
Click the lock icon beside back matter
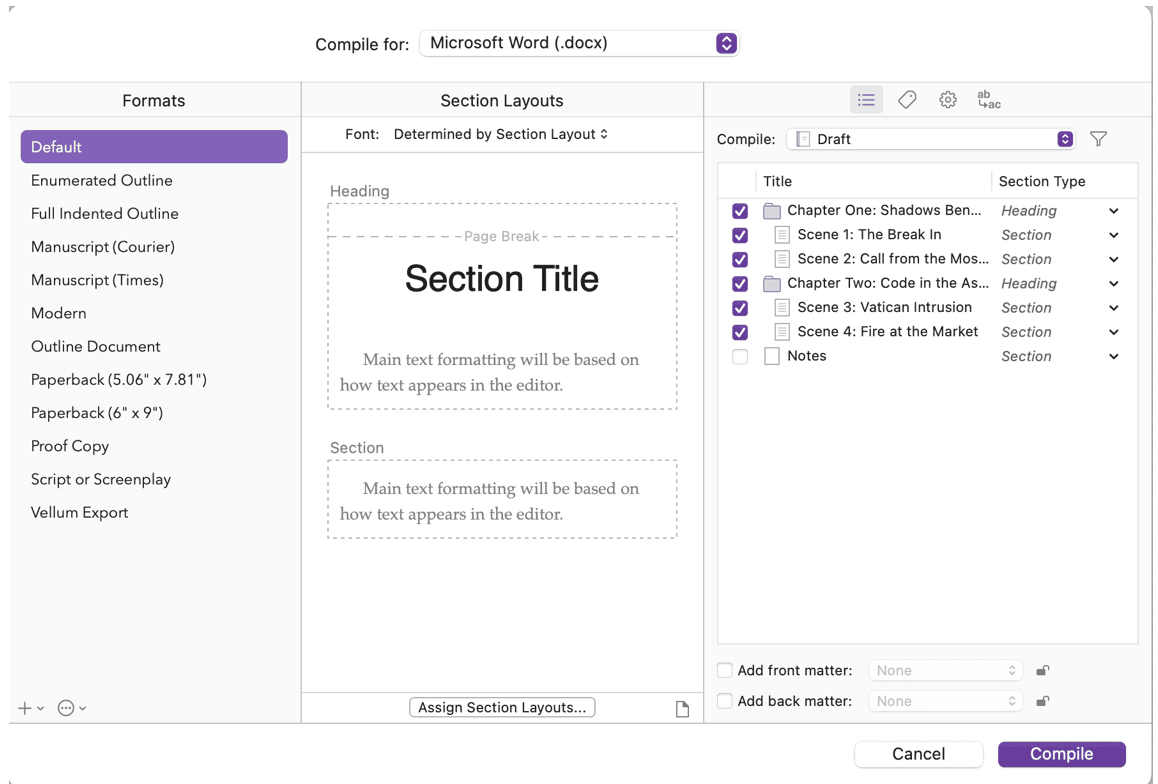point(1042,701)
